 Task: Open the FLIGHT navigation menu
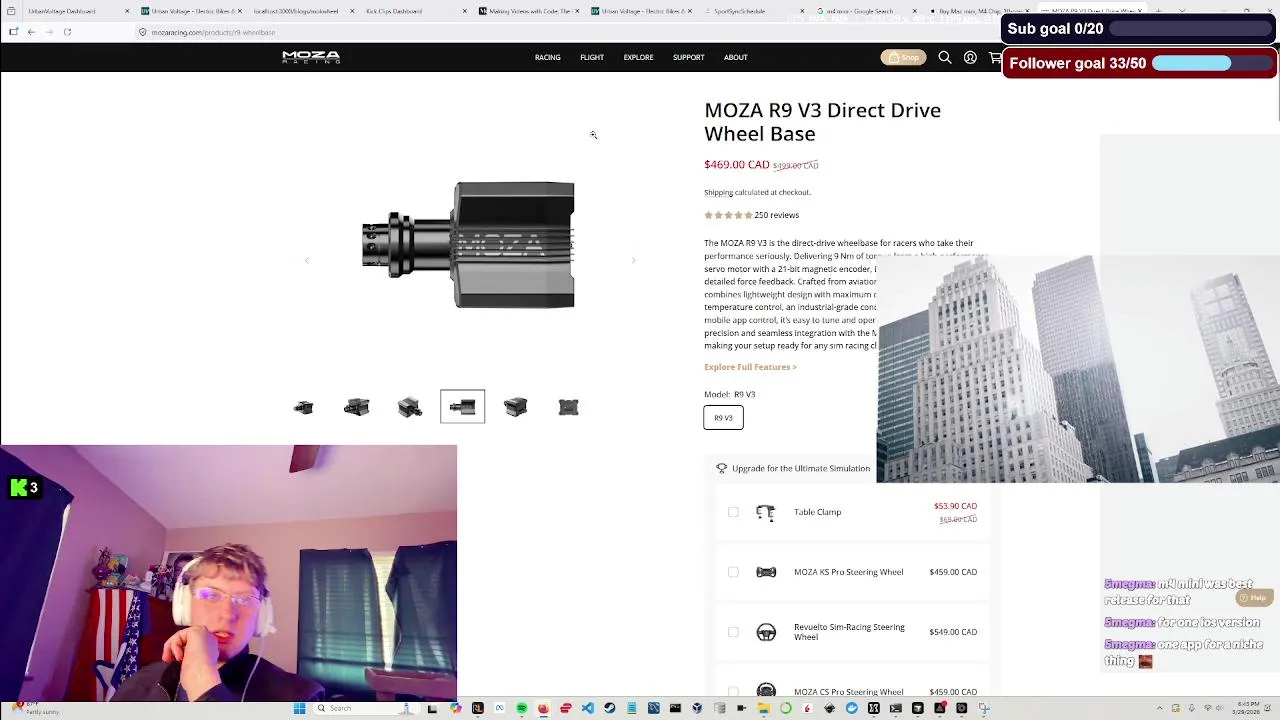[x=592, y=58]
